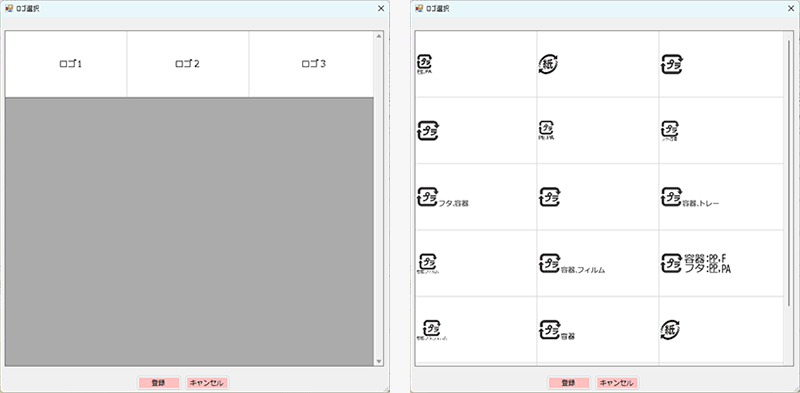Select the ロゴ3 column header cell
800x393 pixels.
tap(311, 64)
